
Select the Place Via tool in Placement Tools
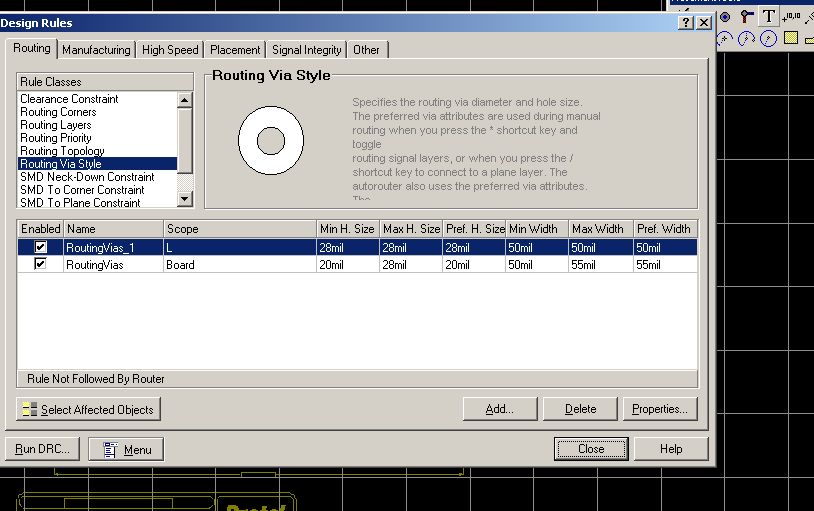pos(747,17)
